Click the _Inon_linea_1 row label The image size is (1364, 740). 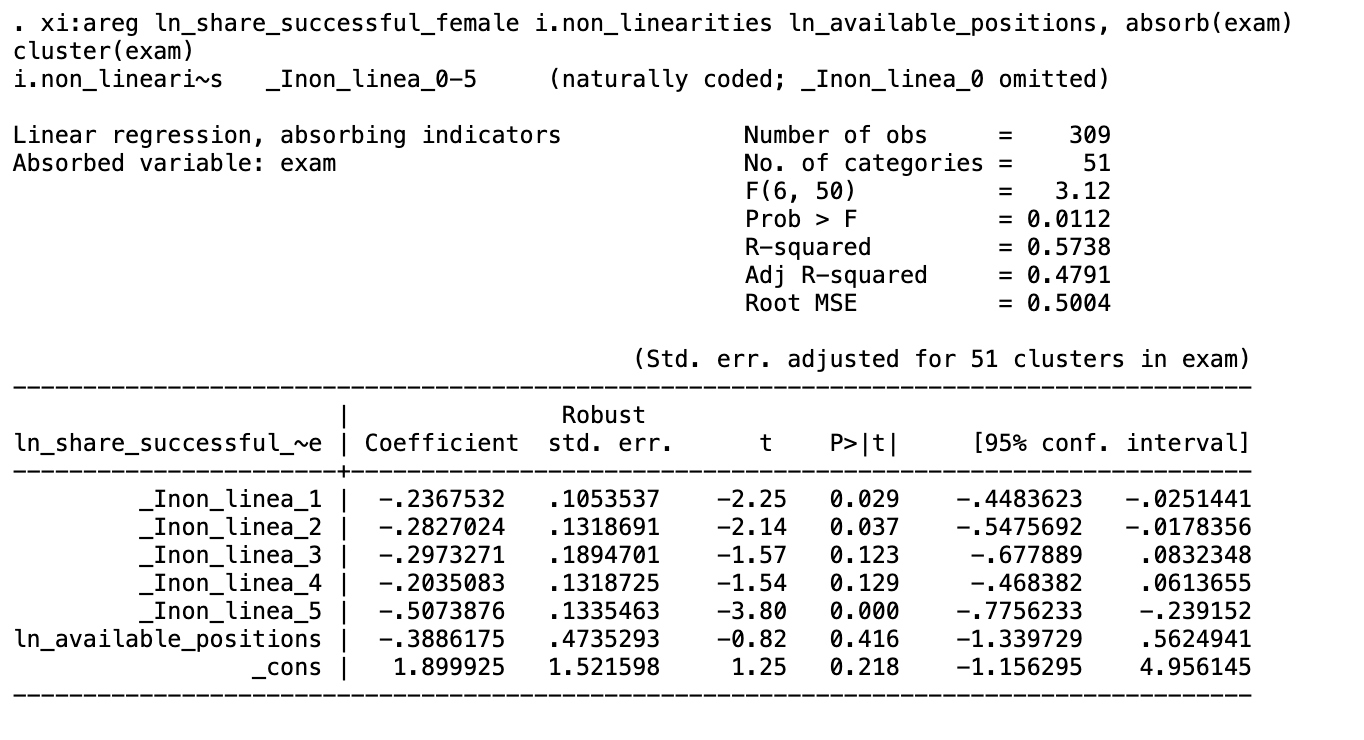click(x=231, y=499)
